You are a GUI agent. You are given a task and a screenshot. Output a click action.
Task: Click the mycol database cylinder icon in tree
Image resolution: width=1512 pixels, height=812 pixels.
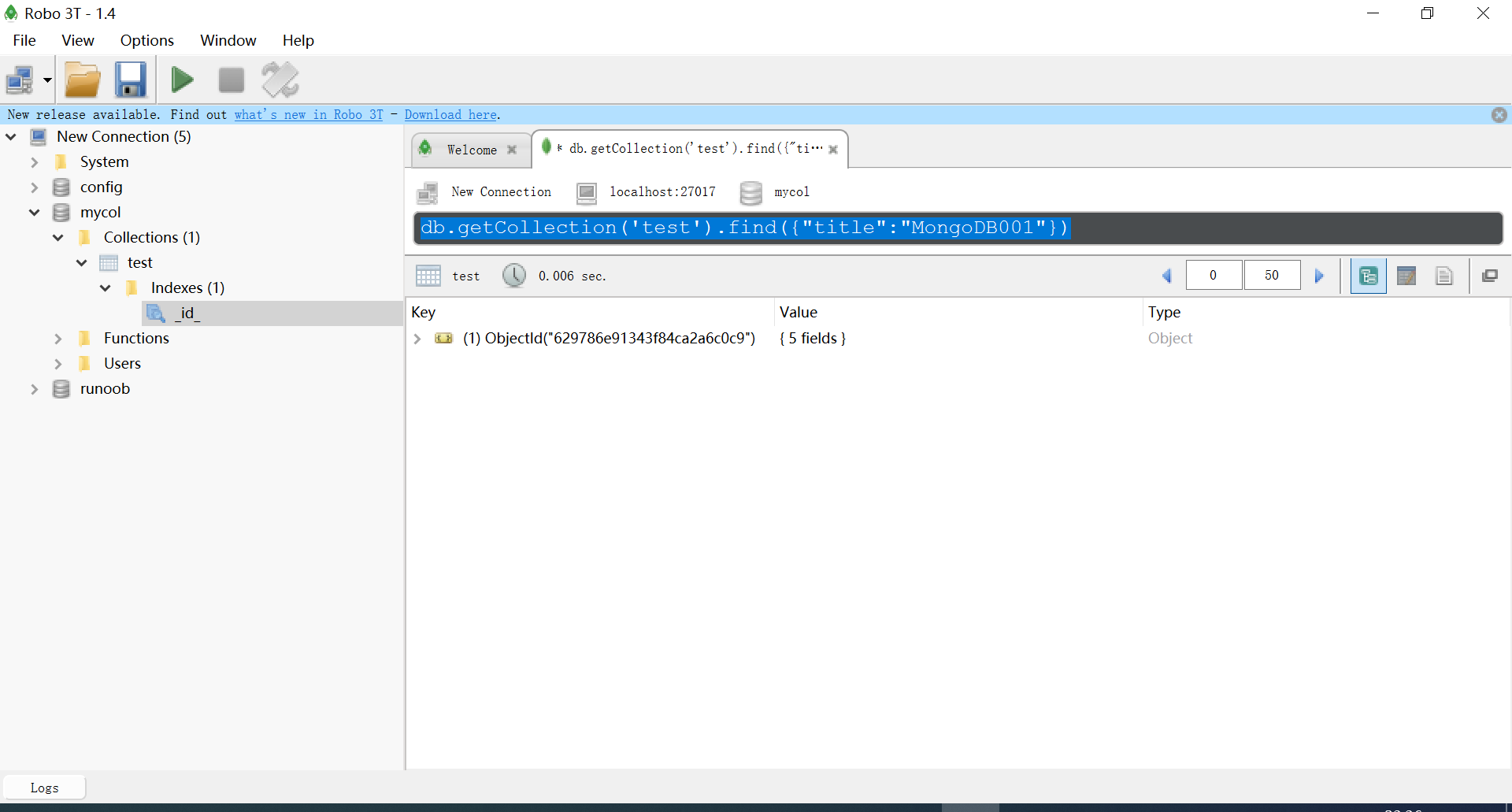[x=61, y=213]
